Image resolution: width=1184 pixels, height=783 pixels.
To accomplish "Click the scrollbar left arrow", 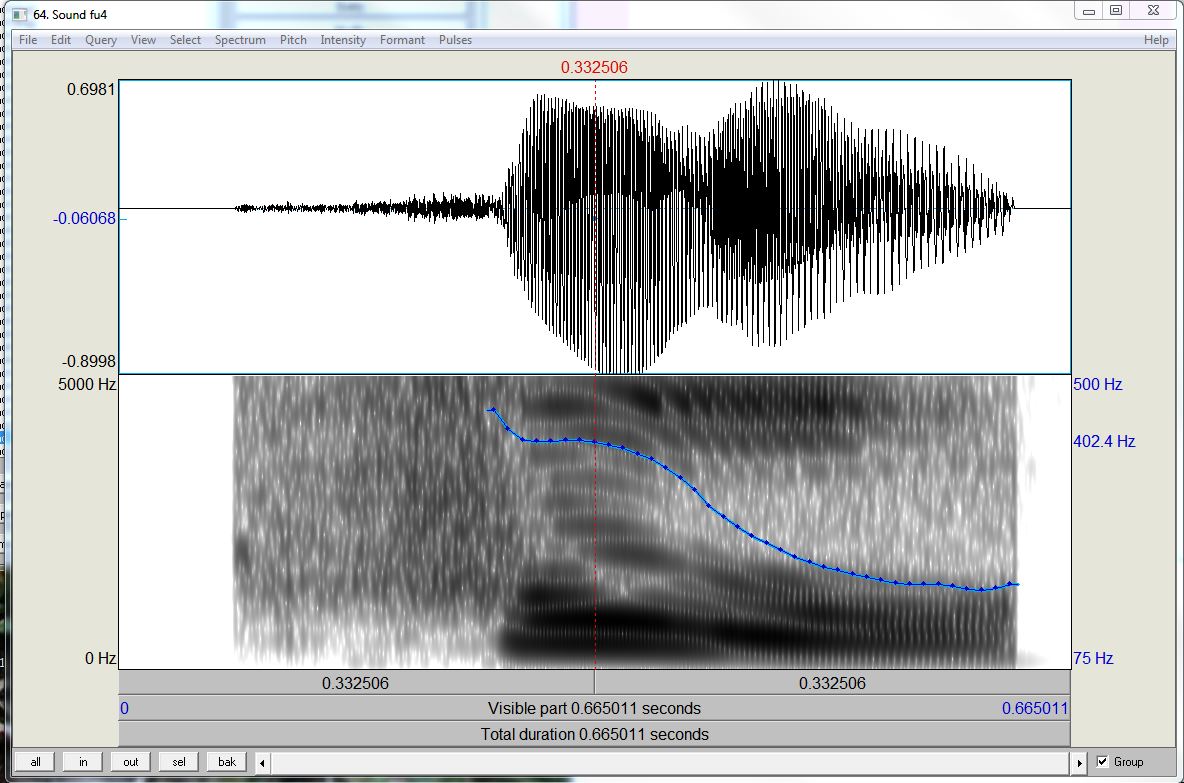I will tap(262, 763).
